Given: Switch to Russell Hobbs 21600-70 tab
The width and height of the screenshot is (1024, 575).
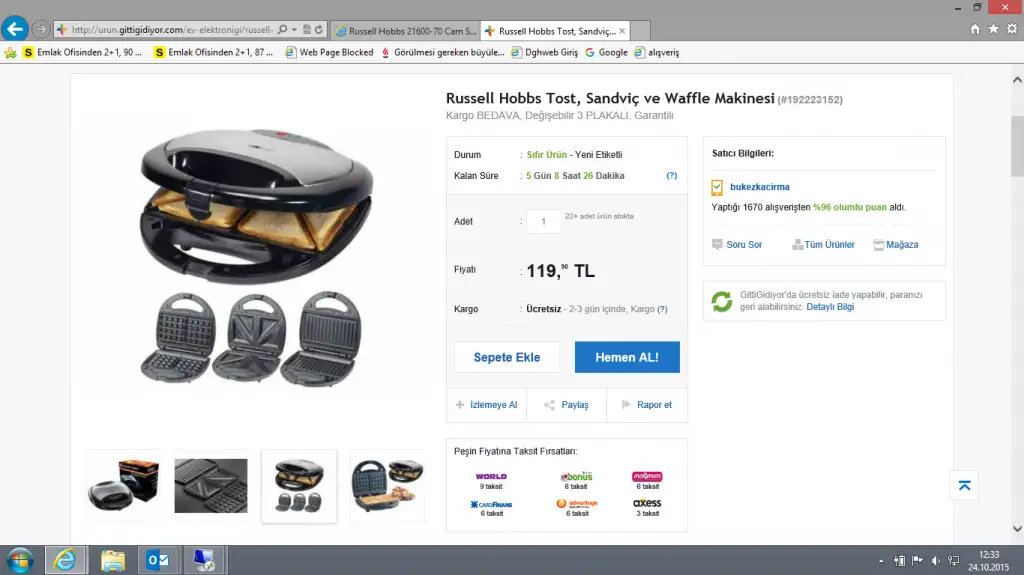Looking at the screenshot, I should 406,31.
